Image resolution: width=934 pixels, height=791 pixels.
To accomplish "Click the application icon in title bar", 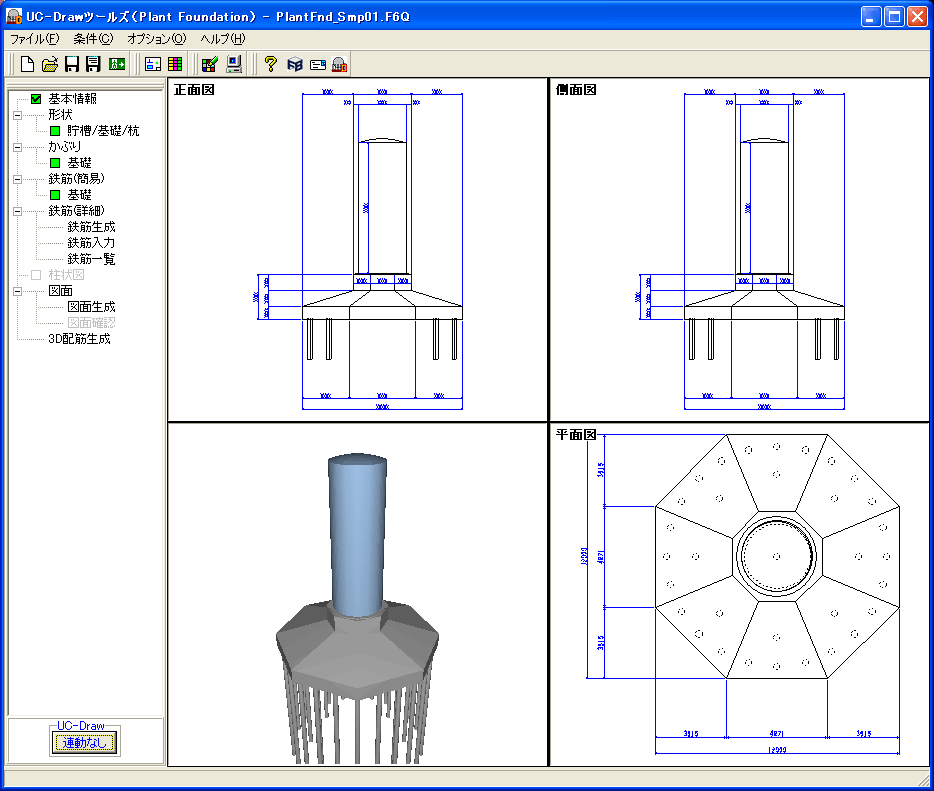I will (x=14, y=17).
